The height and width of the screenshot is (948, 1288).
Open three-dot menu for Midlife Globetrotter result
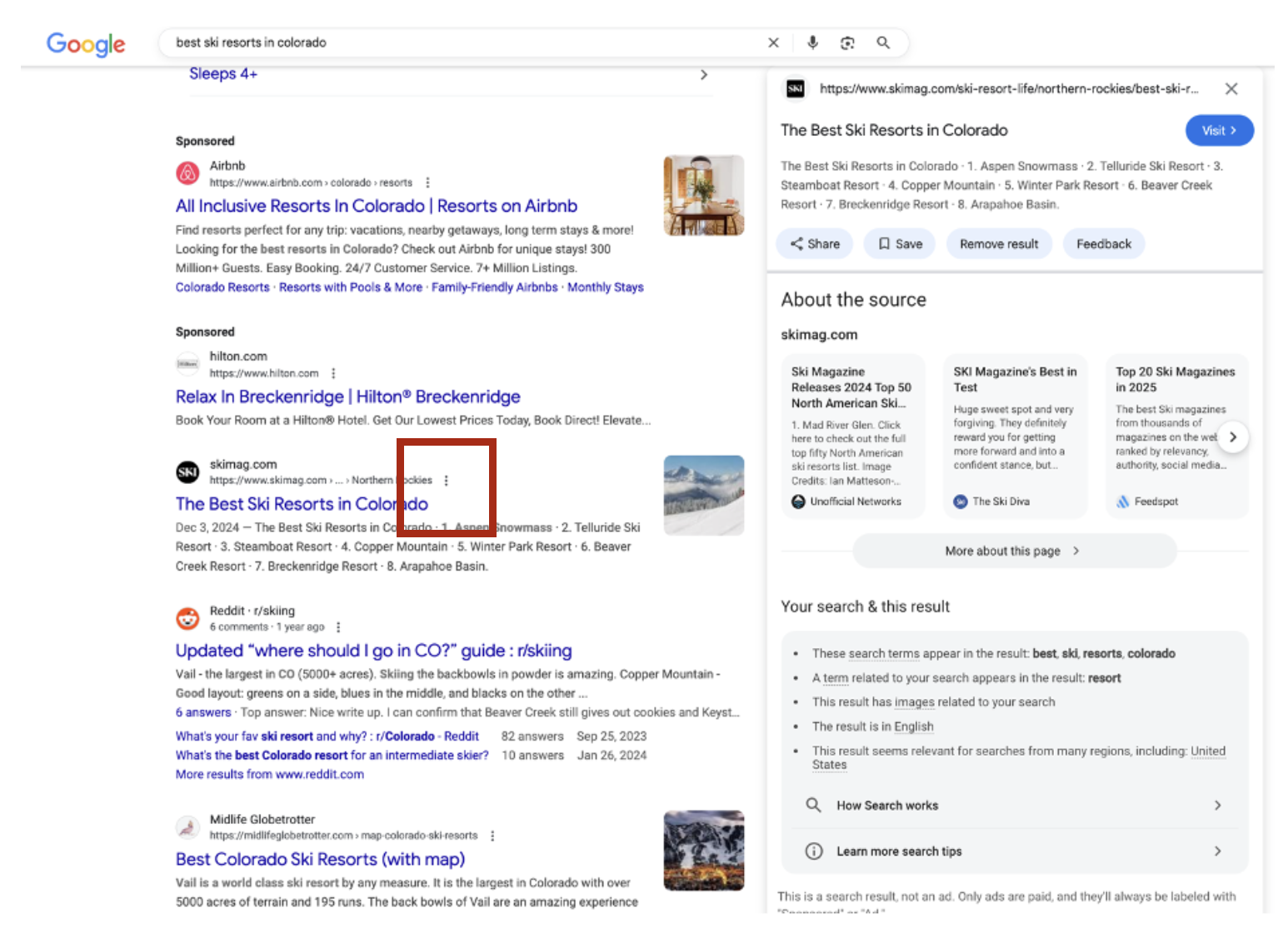coord(492,836)
